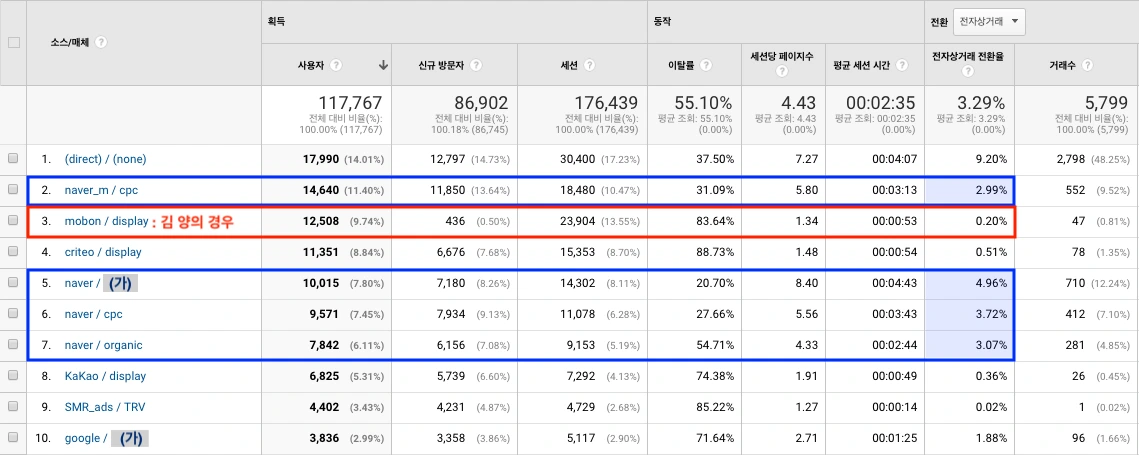Open the naver_m / cpc source link

point(101,190)
